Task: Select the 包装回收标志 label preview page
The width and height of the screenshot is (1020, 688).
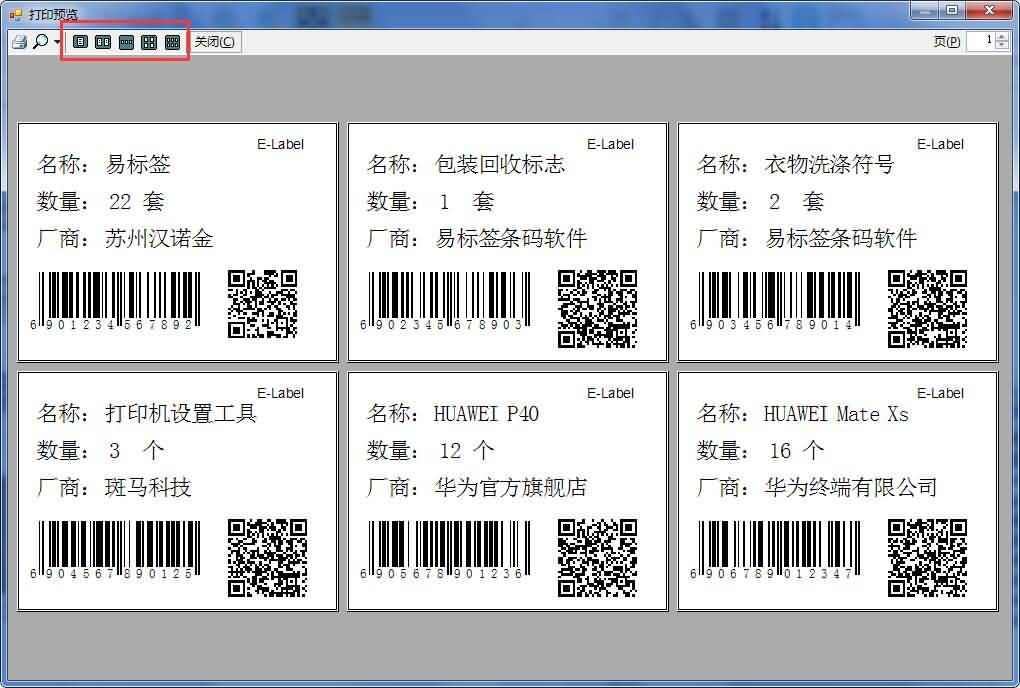Action: click(507, 241)
